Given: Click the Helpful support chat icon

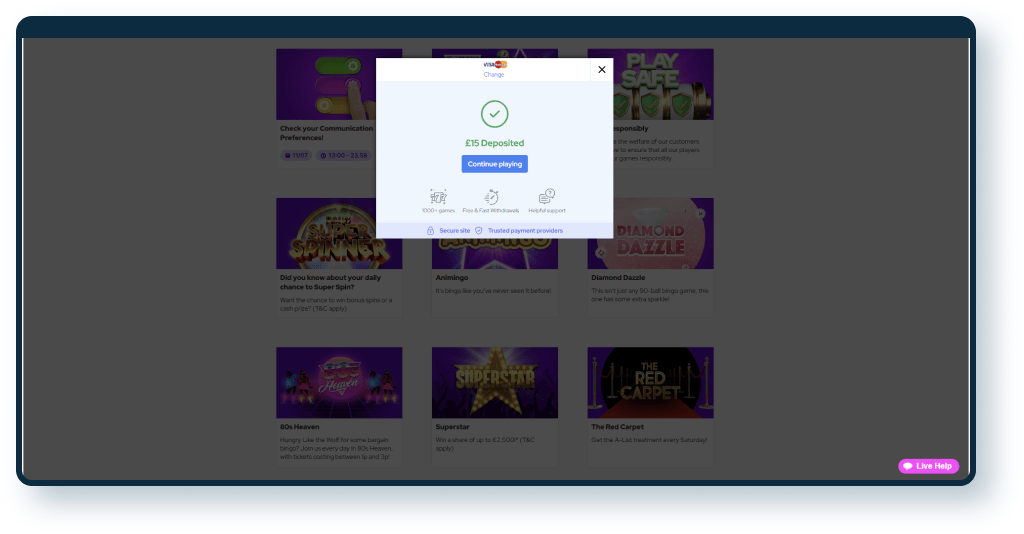Looking at the screenshot, I should click(x=546, y=197).
